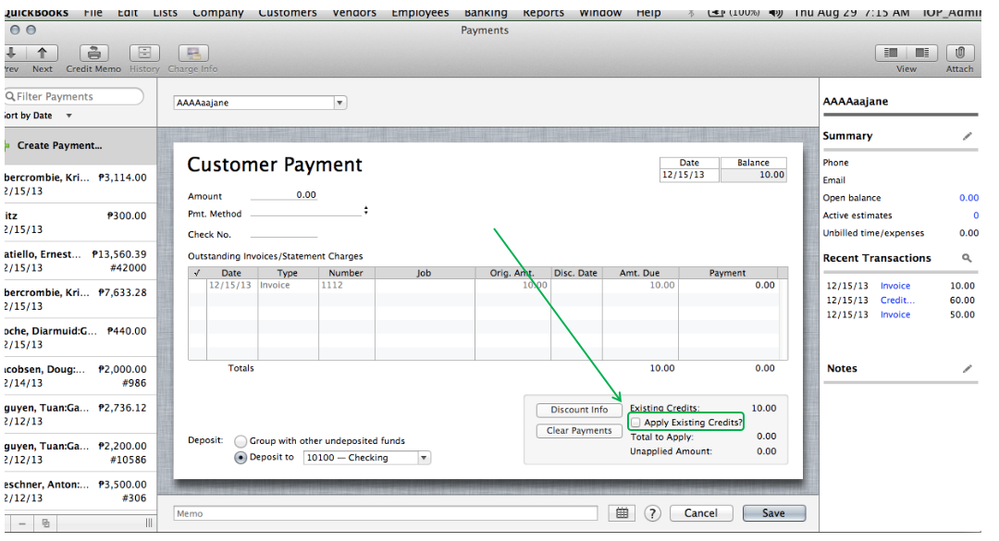The height and width of the screenshot is (541, 999).
Task: Edit the Notes section pencil icon
Action: pos(967,368)
